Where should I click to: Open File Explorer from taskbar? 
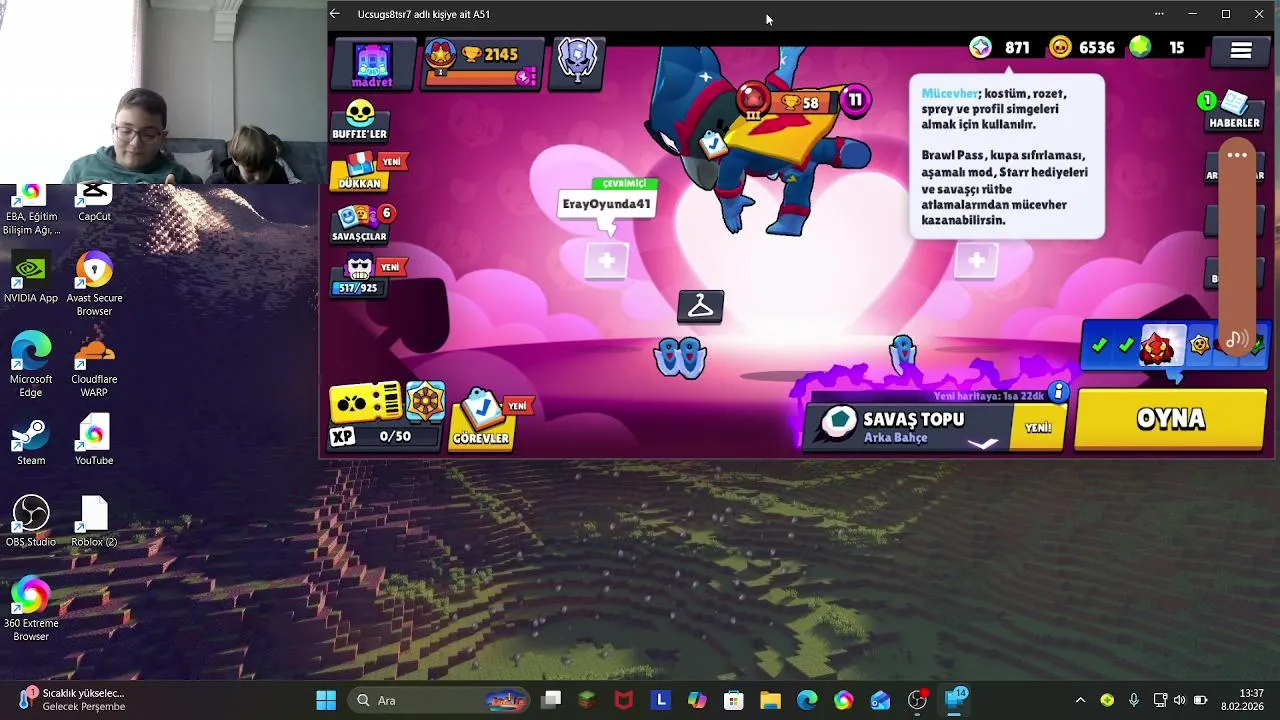click(x=770, y=700)
